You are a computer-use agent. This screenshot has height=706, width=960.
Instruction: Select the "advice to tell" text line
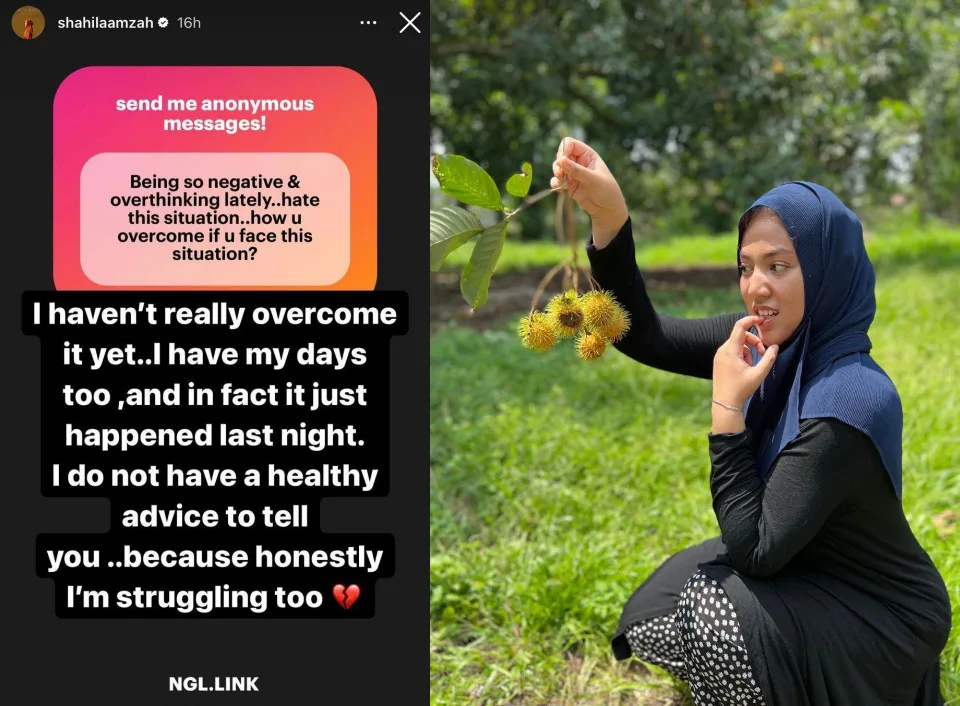(215, 516)
